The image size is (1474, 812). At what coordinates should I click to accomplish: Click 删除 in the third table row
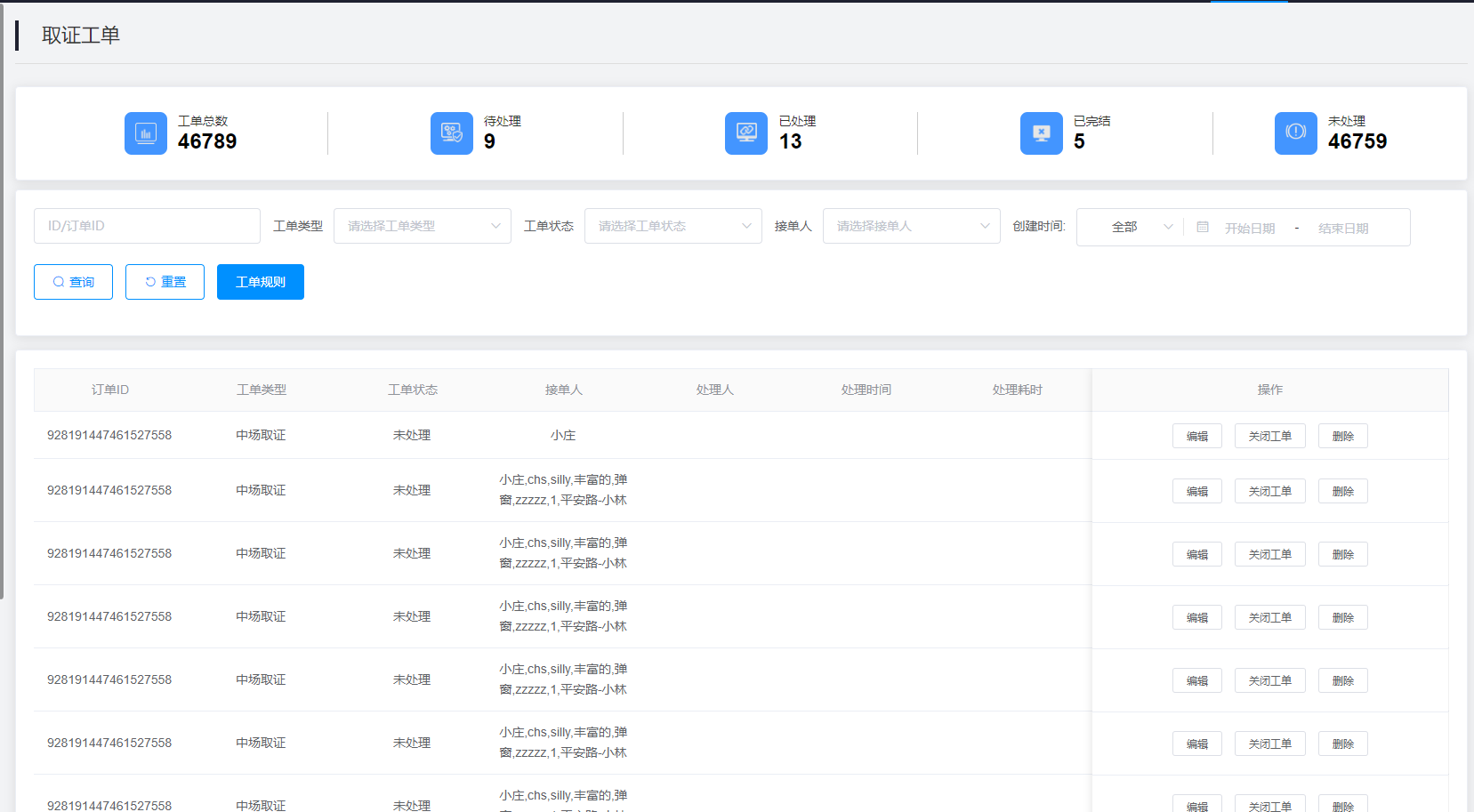[1342, 554]
